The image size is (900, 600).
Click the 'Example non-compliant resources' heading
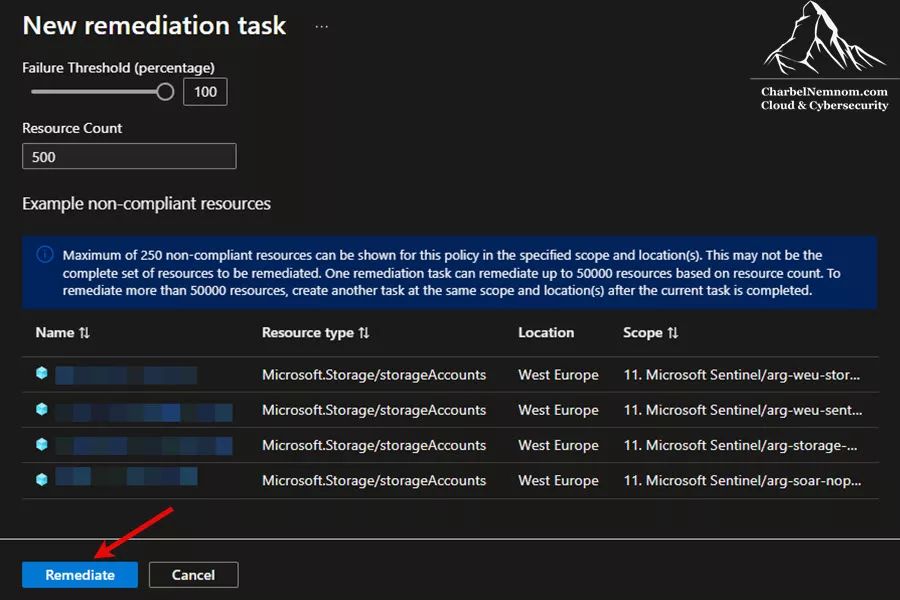click(x=146, y=204)
